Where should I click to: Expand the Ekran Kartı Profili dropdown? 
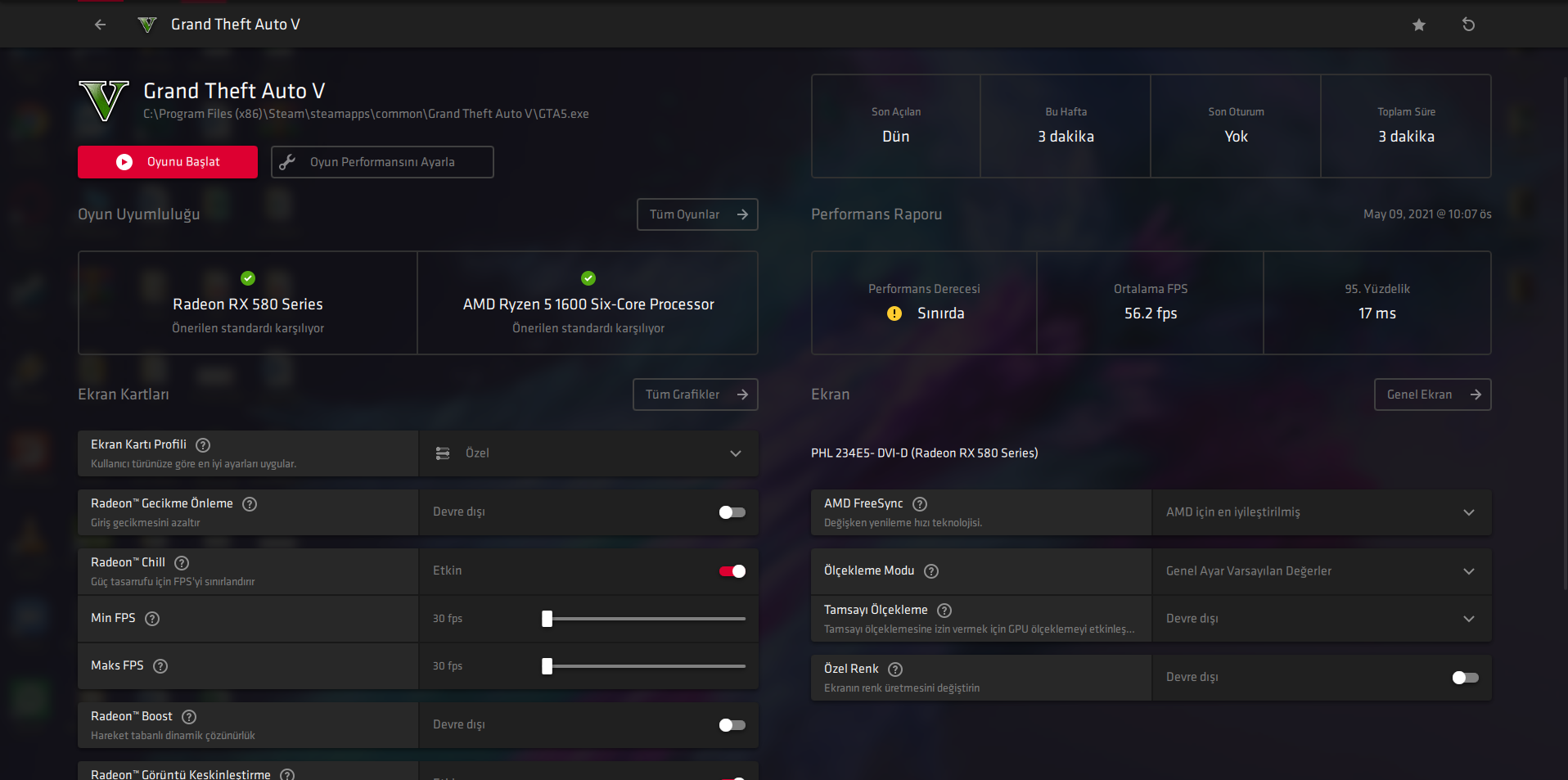click(588, 453)
